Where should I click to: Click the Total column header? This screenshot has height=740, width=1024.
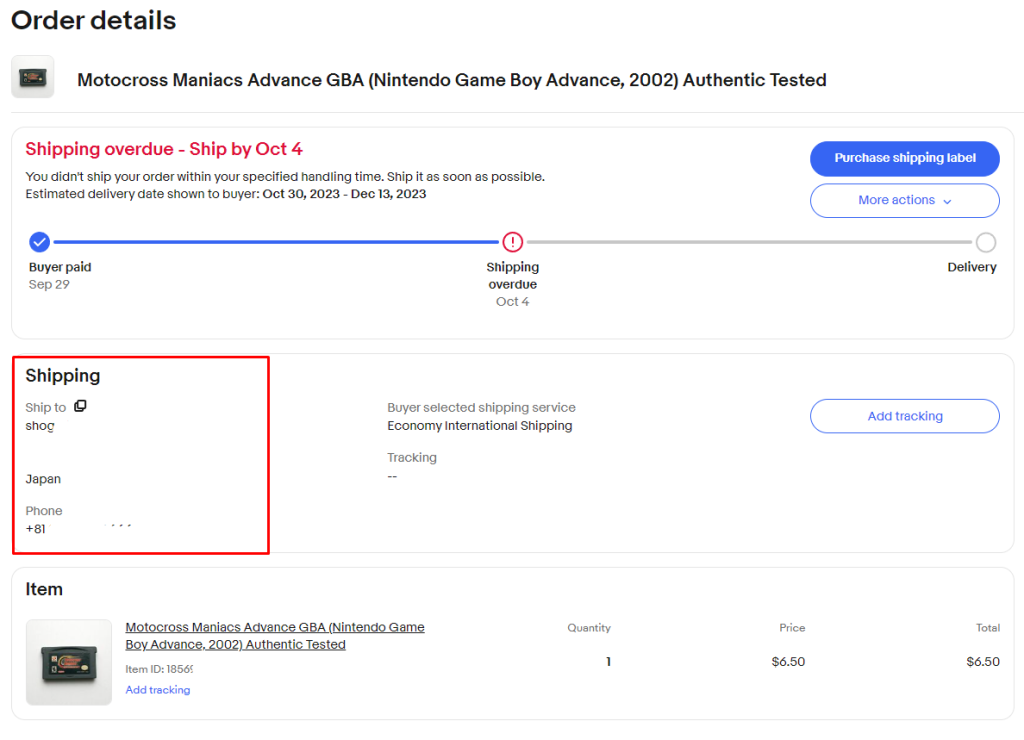pyautogui.click(x=988, y=628)
